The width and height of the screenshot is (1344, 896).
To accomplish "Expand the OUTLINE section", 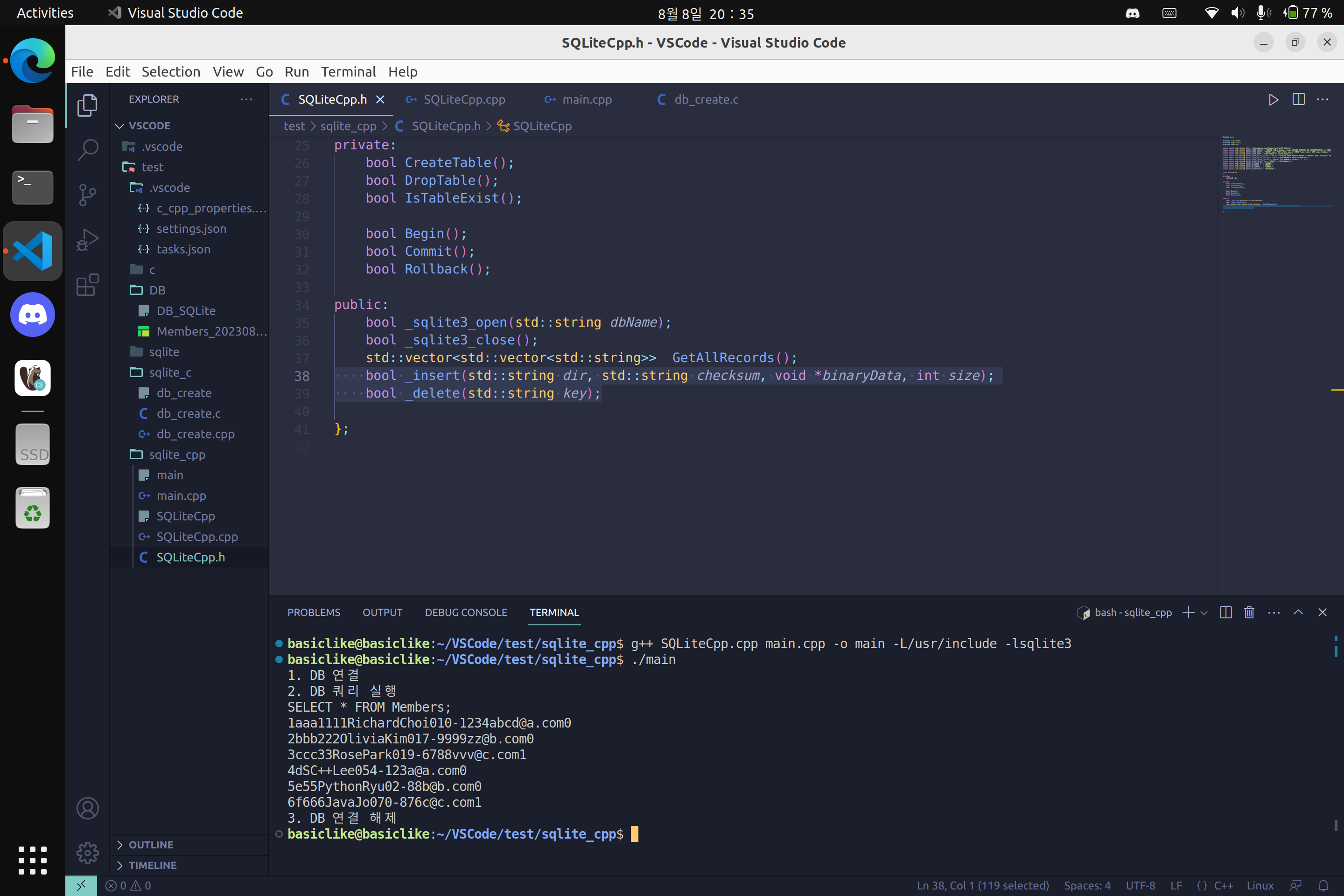I will click(151, 845).
